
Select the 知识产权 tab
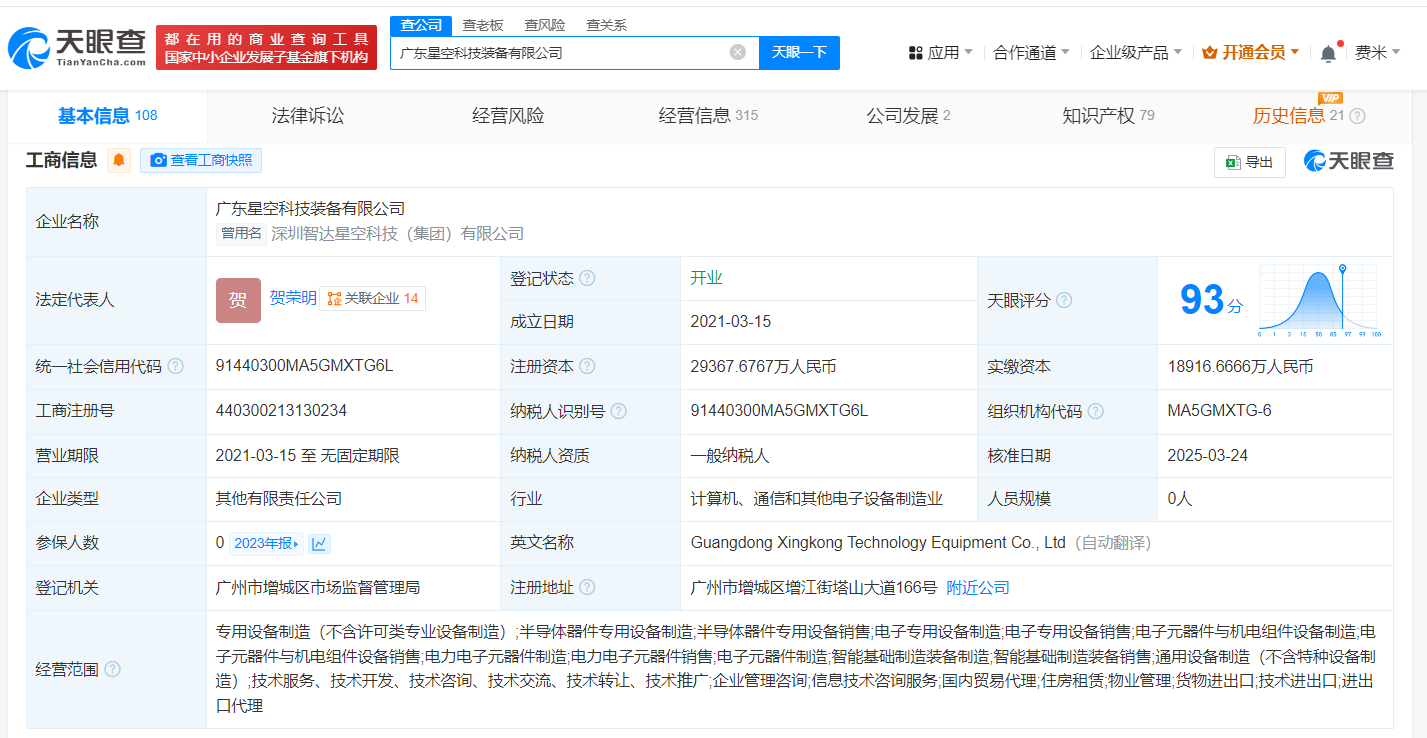tap(1107, 116)
